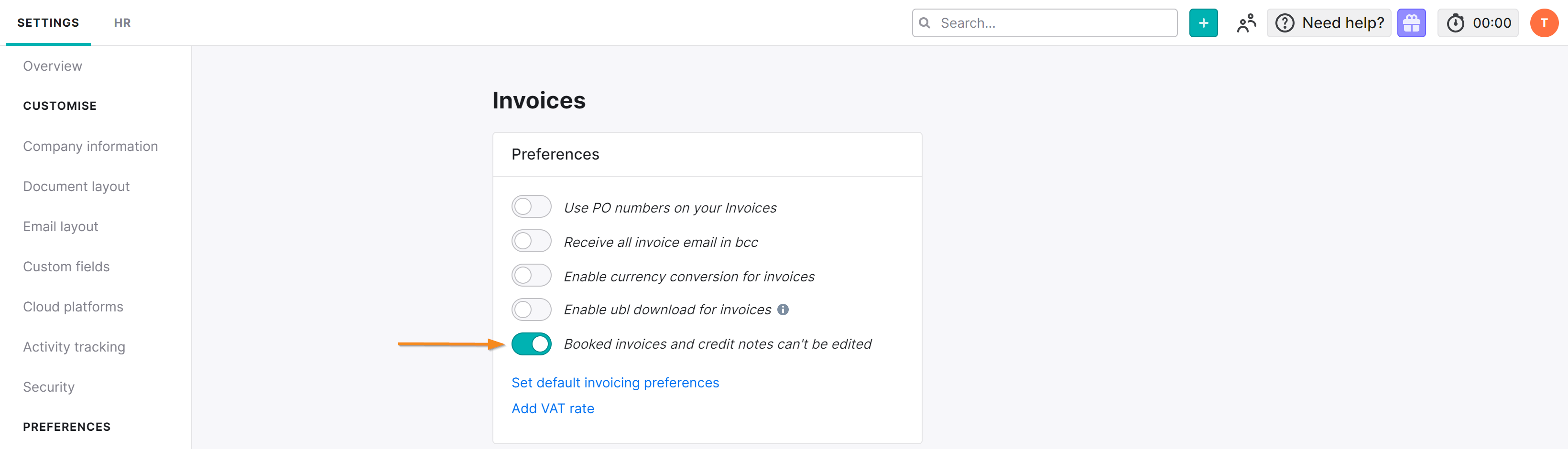Click the info icon beside ubl download
Image resolution: width=1568 pixels, height=449 pixels.
[784, 310]
